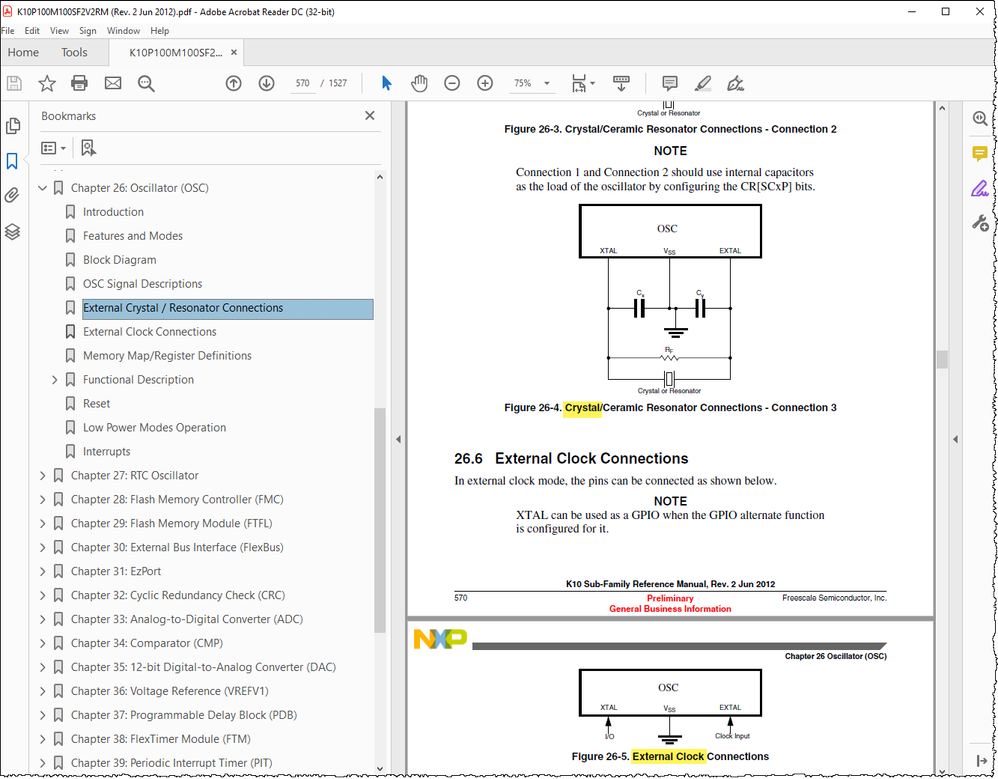This screenshot has width=998, height=779.
Task: Click the Save file icon in toolbar
Action: pos(14,83)
